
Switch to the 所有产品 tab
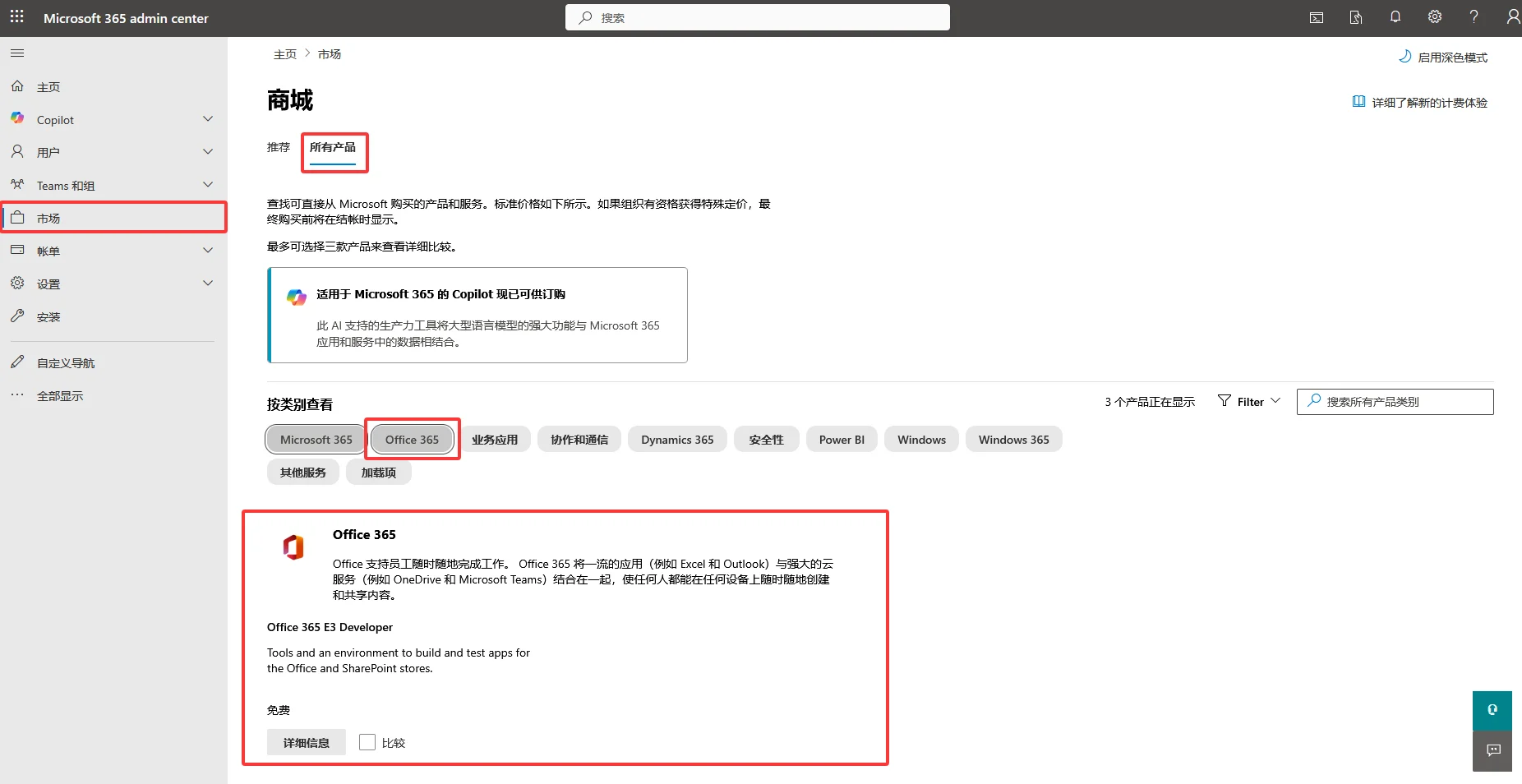tap(334, 148)
